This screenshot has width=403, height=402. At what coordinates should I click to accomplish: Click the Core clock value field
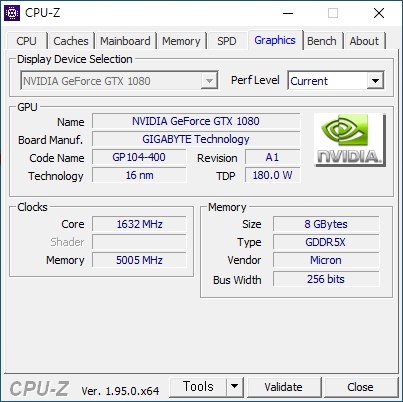(139, 224)
